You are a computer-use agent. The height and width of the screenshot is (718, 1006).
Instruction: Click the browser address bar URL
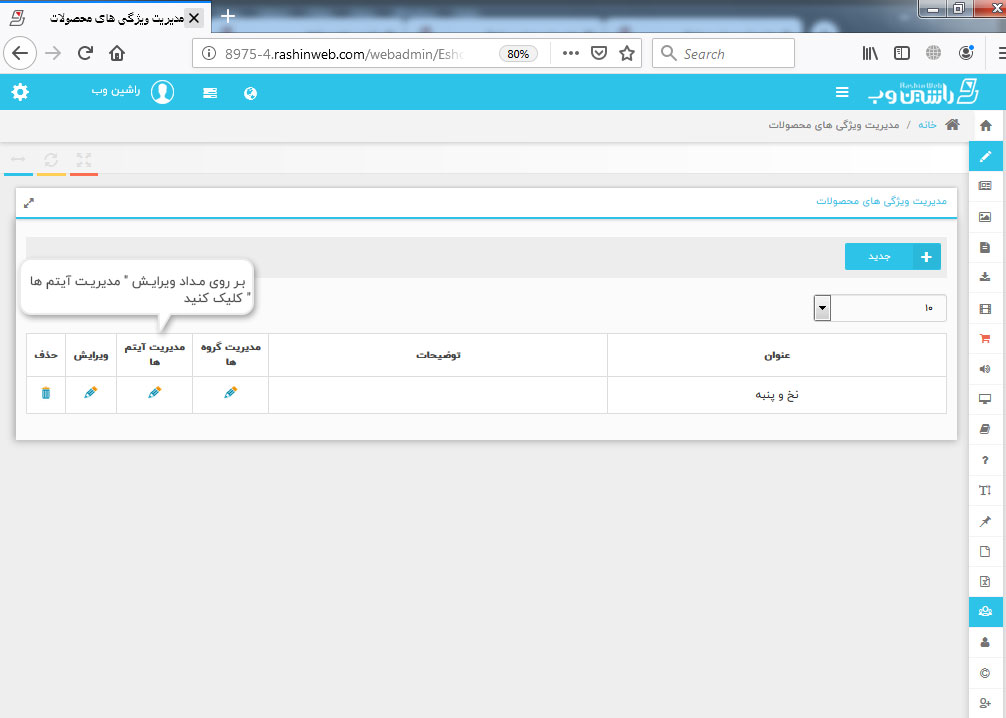tap(343, 54)
